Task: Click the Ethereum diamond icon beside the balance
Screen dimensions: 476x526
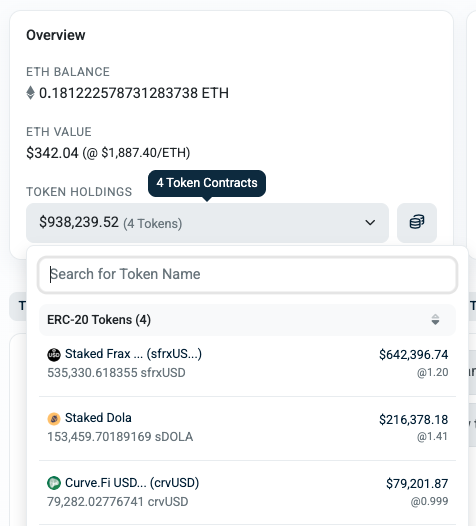Action: (30, 93)
